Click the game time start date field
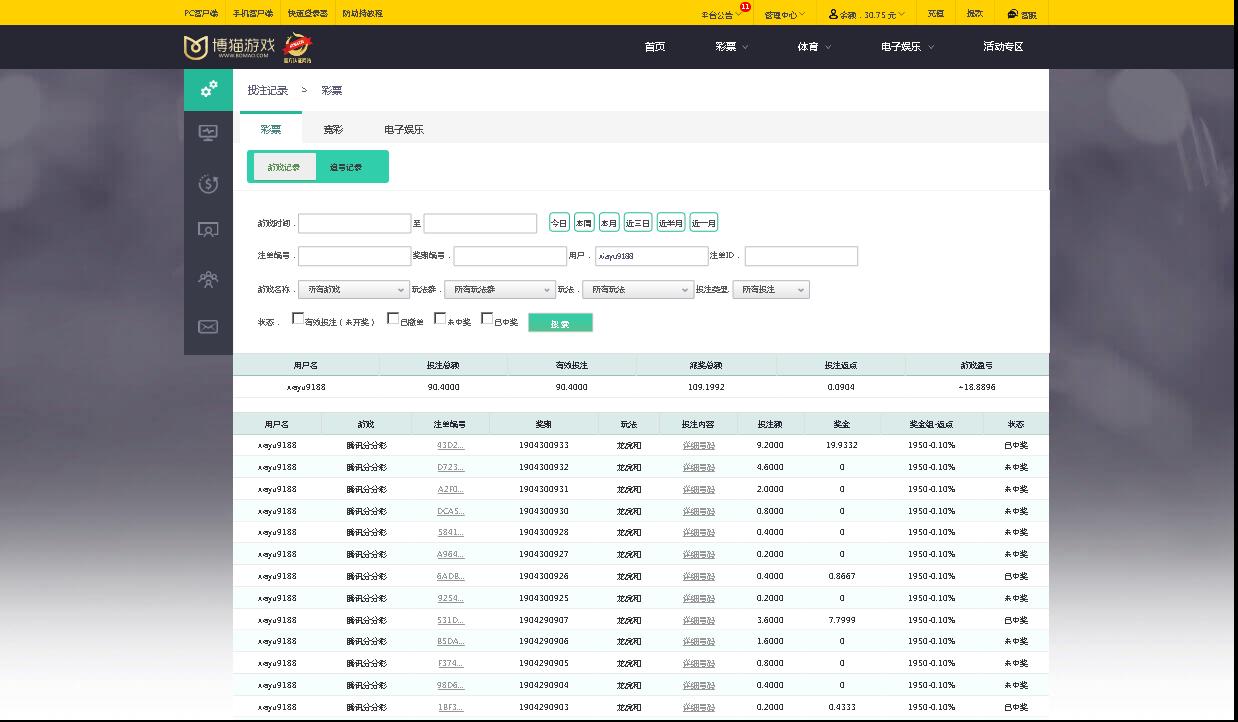Screen dimensions: 1238x722 354,223
